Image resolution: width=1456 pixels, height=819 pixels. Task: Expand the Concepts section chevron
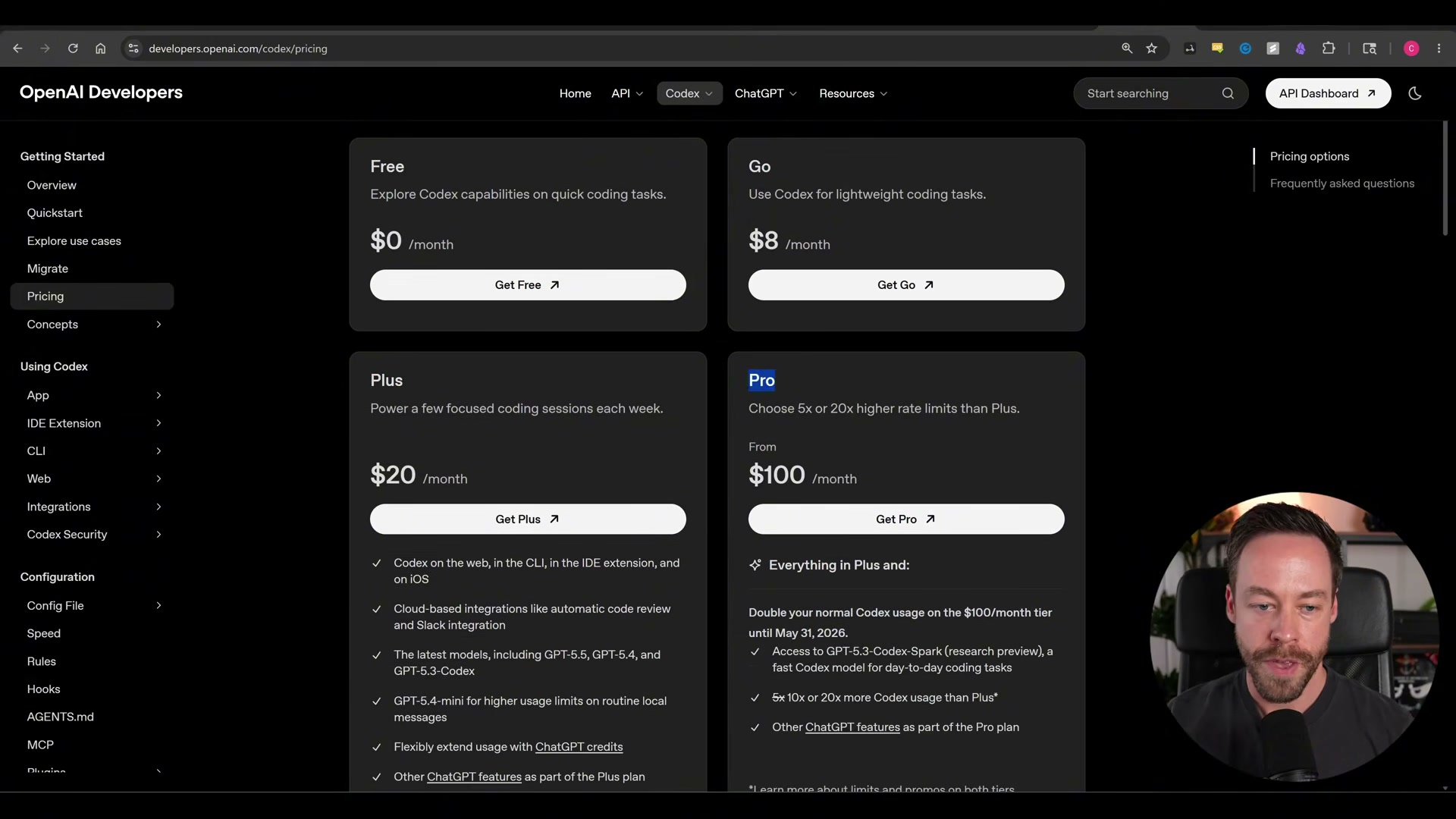pos(158,325)
